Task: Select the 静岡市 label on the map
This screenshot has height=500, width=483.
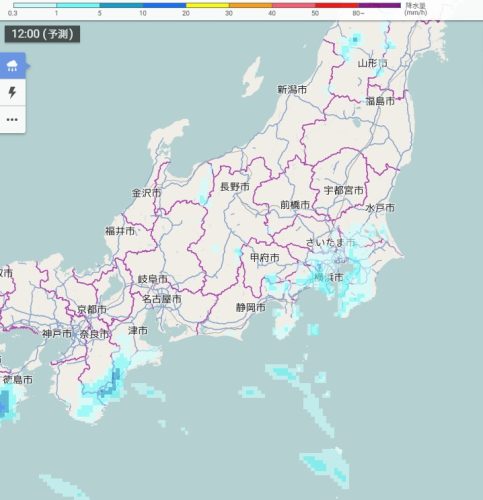Action: point(251,307)
